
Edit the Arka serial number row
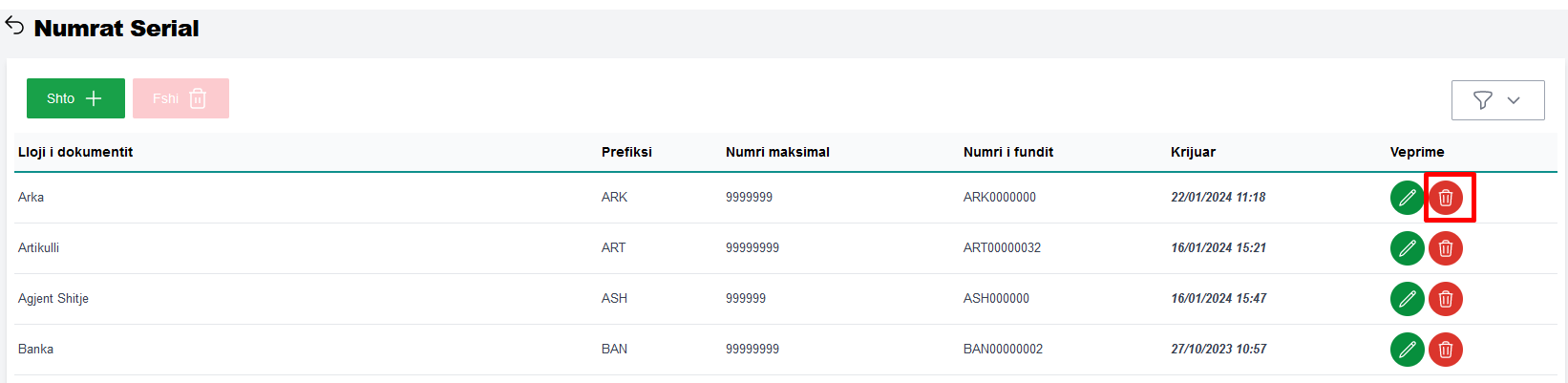point(1407,198)
